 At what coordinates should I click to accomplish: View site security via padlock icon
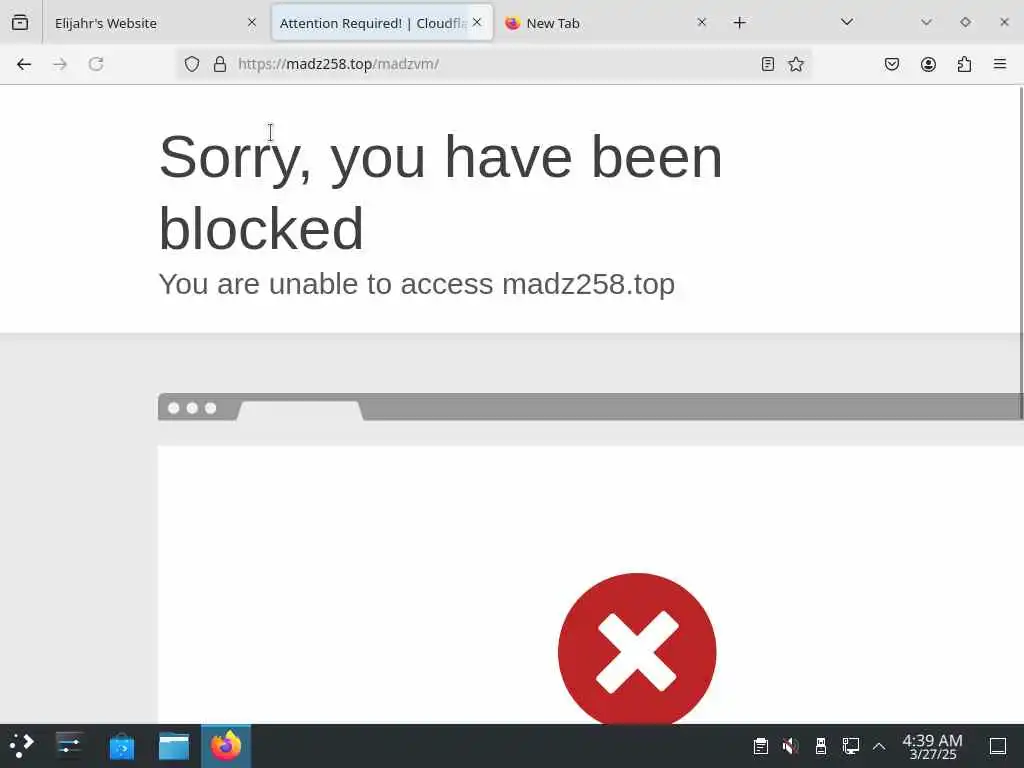(220, 64)
